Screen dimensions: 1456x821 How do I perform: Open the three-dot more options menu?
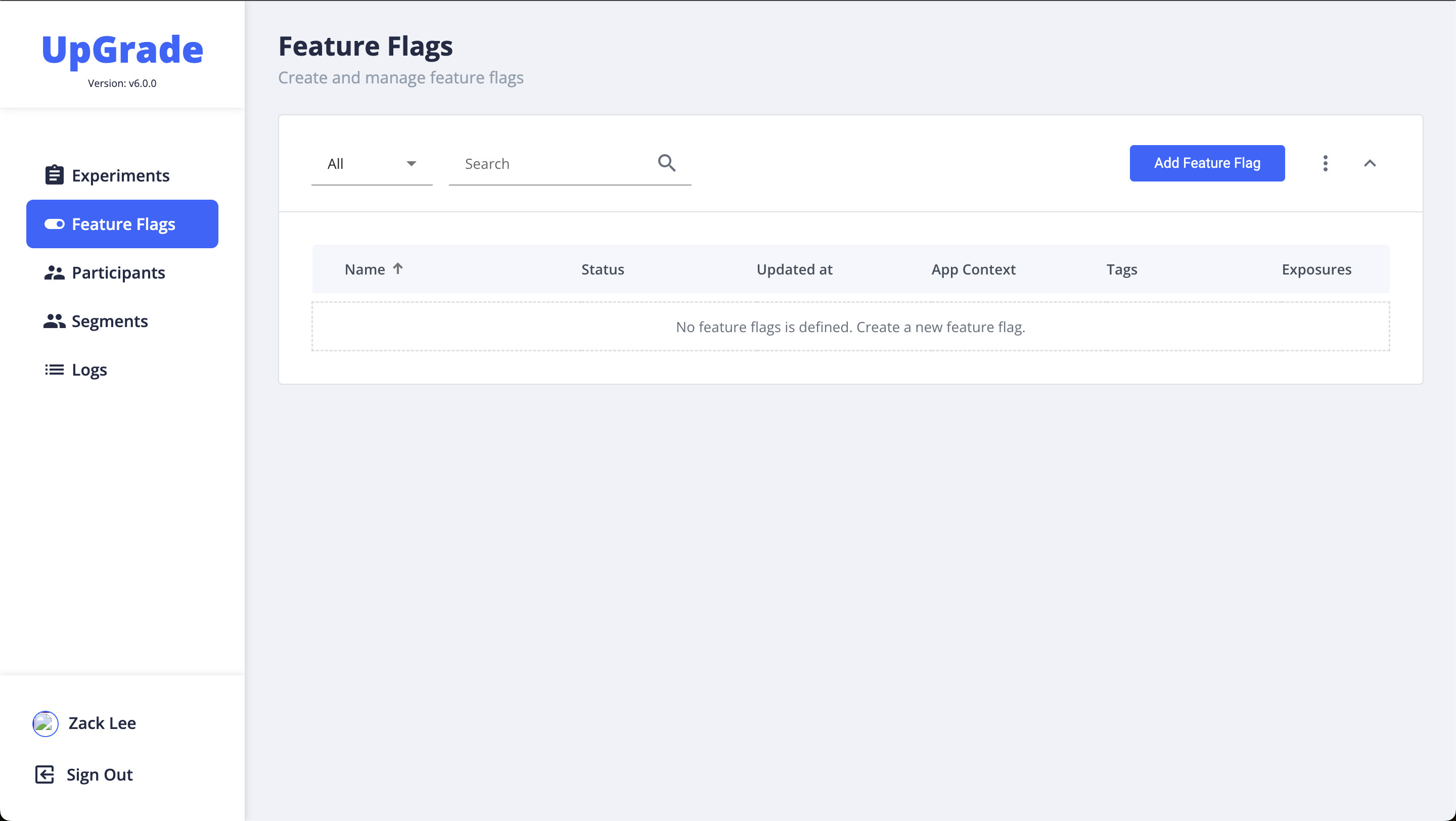coord(1325,163)
